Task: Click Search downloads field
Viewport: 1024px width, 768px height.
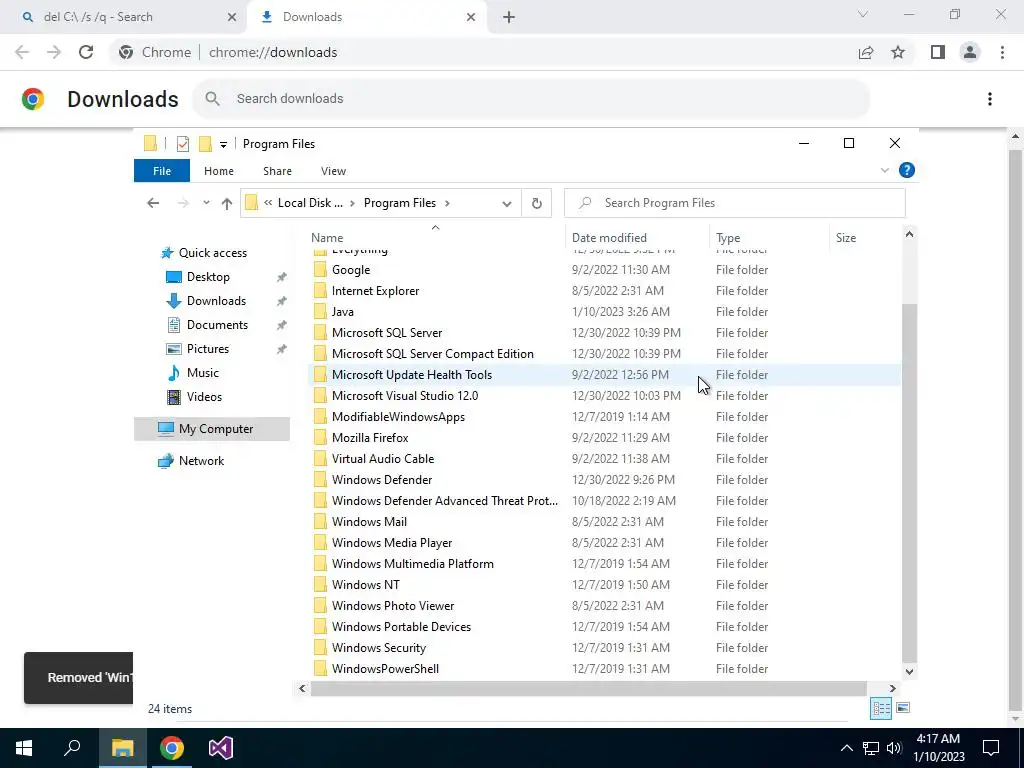Action: [531, 99]
